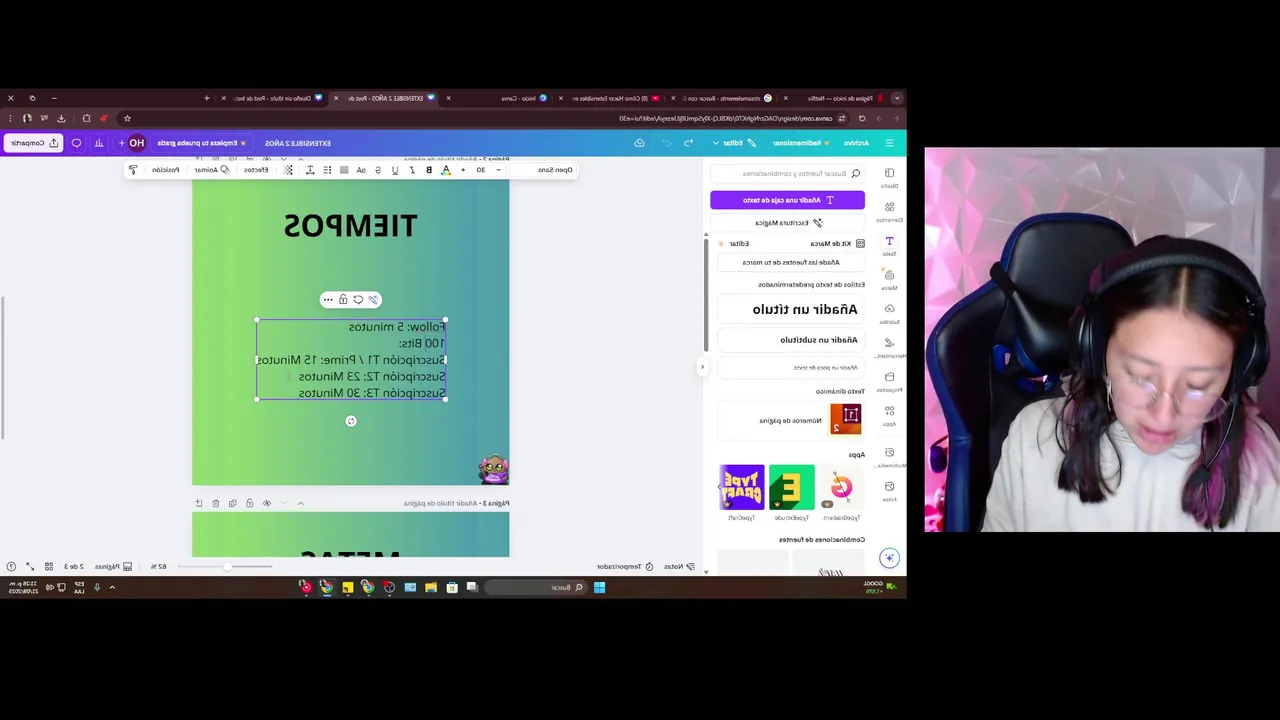
Task: Open the text color picker A icon
Action: coord(446,170)
